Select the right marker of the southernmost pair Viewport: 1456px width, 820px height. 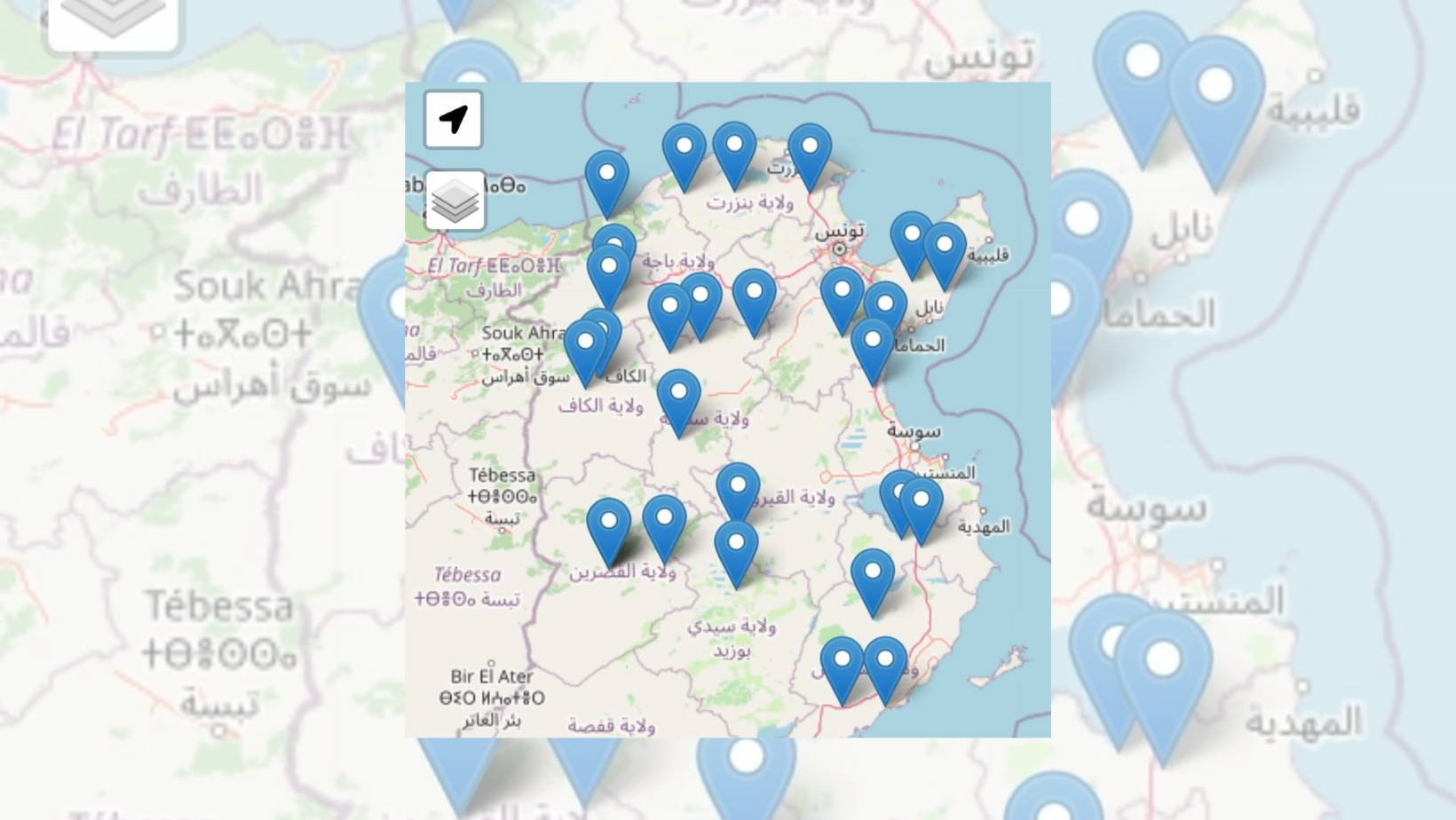[x=885, y=672]
